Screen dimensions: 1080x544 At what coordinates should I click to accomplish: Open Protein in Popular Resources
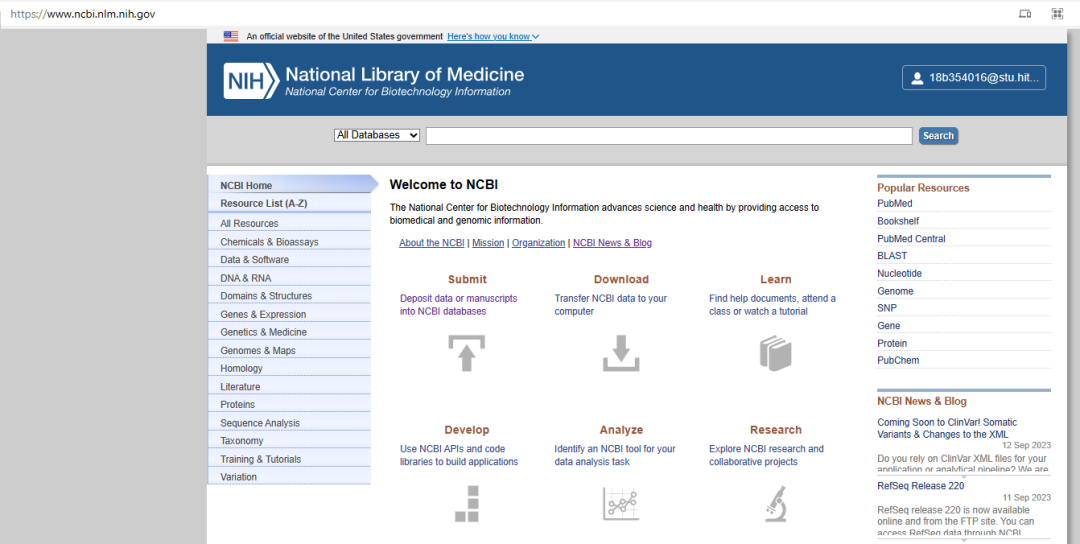[892, 343]
